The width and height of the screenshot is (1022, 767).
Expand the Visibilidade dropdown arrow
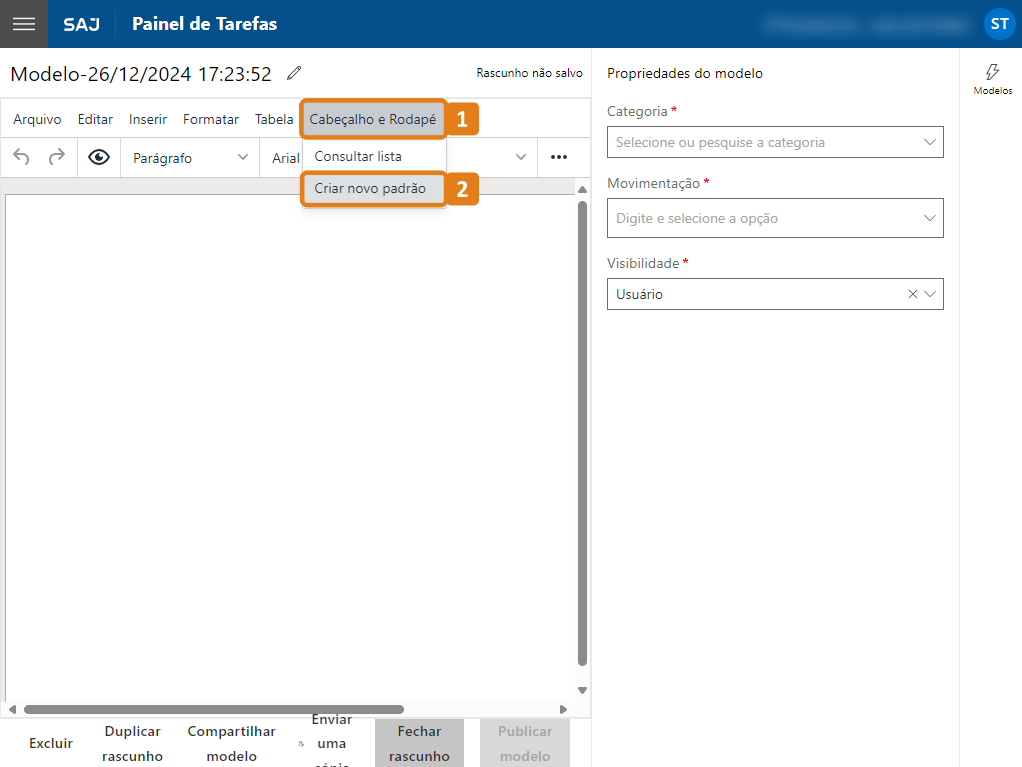coord(930,294)
